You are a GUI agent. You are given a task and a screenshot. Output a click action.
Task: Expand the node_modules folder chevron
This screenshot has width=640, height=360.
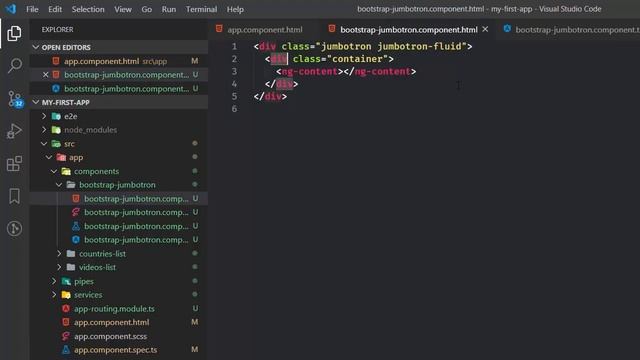click(44, 130)
